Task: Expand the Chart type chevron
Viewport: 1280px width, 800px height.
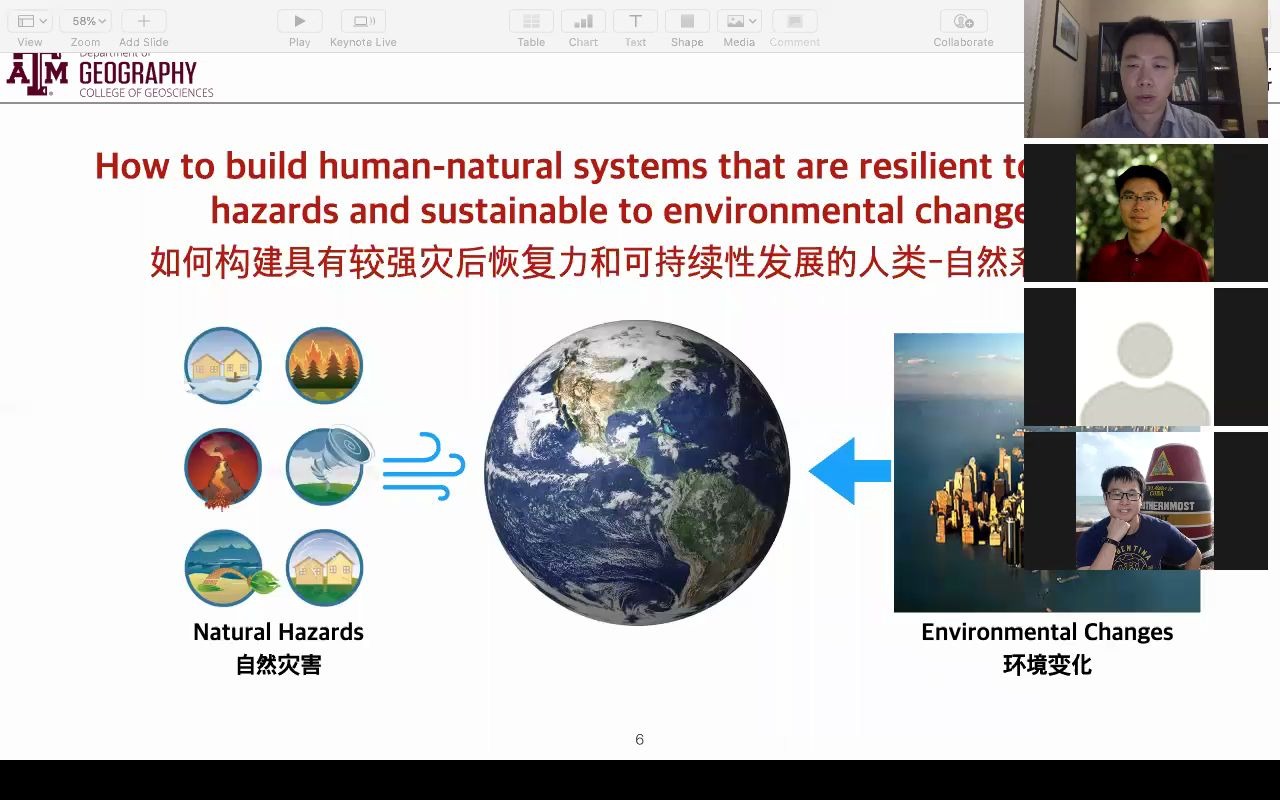Action: point(596,20)
